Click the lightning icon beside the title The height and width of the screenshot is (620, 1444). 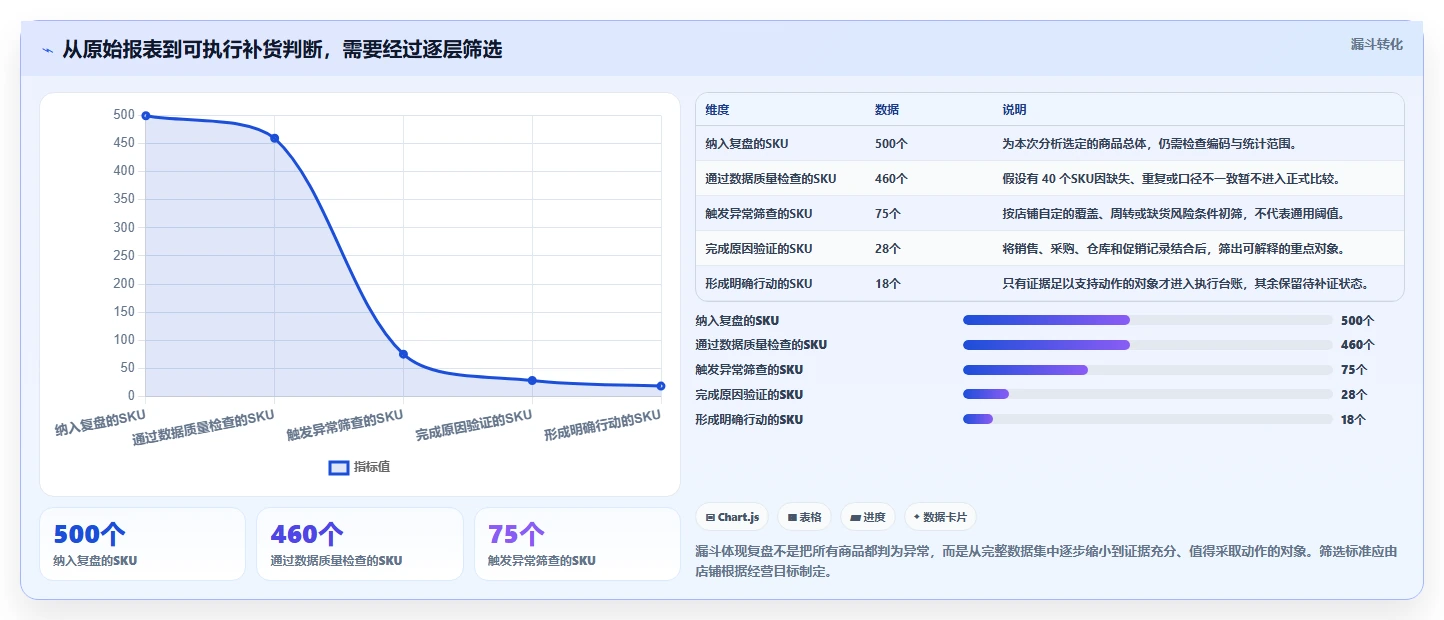48,50
